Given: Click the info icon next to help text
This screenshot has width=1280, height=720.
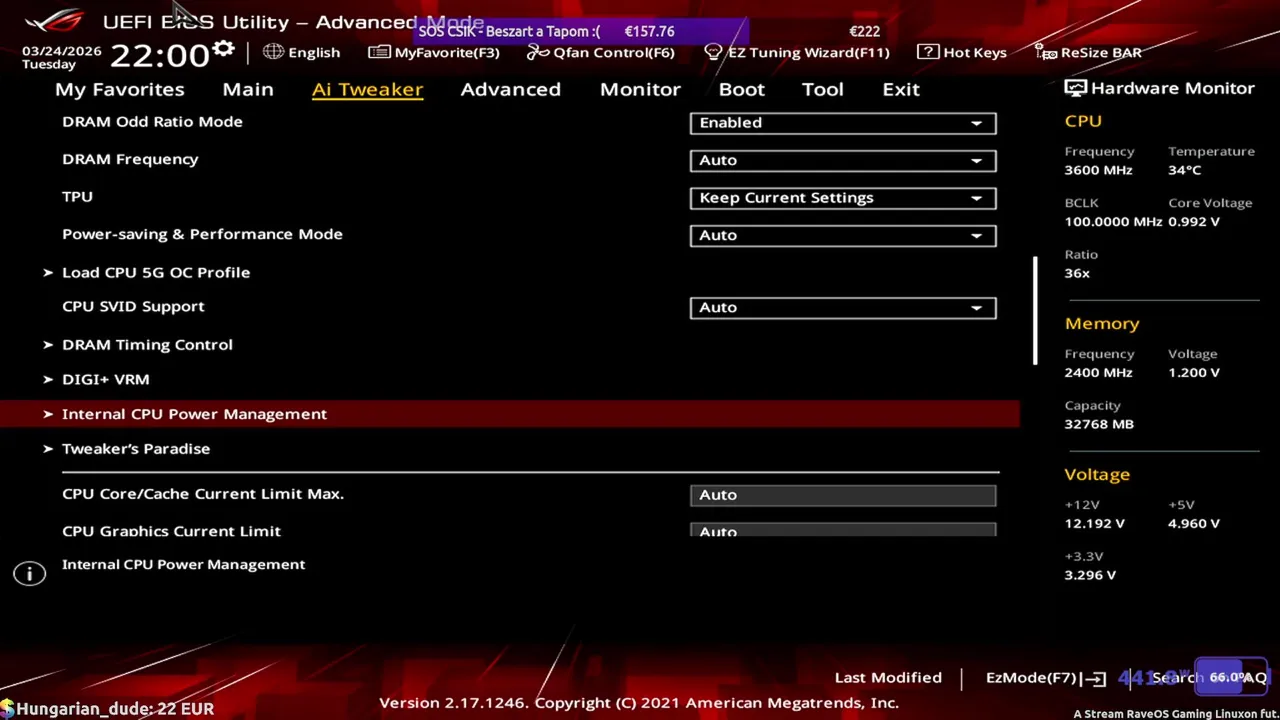Looking at the screenshot, I should pyautogui.click(x=30, y=573).
